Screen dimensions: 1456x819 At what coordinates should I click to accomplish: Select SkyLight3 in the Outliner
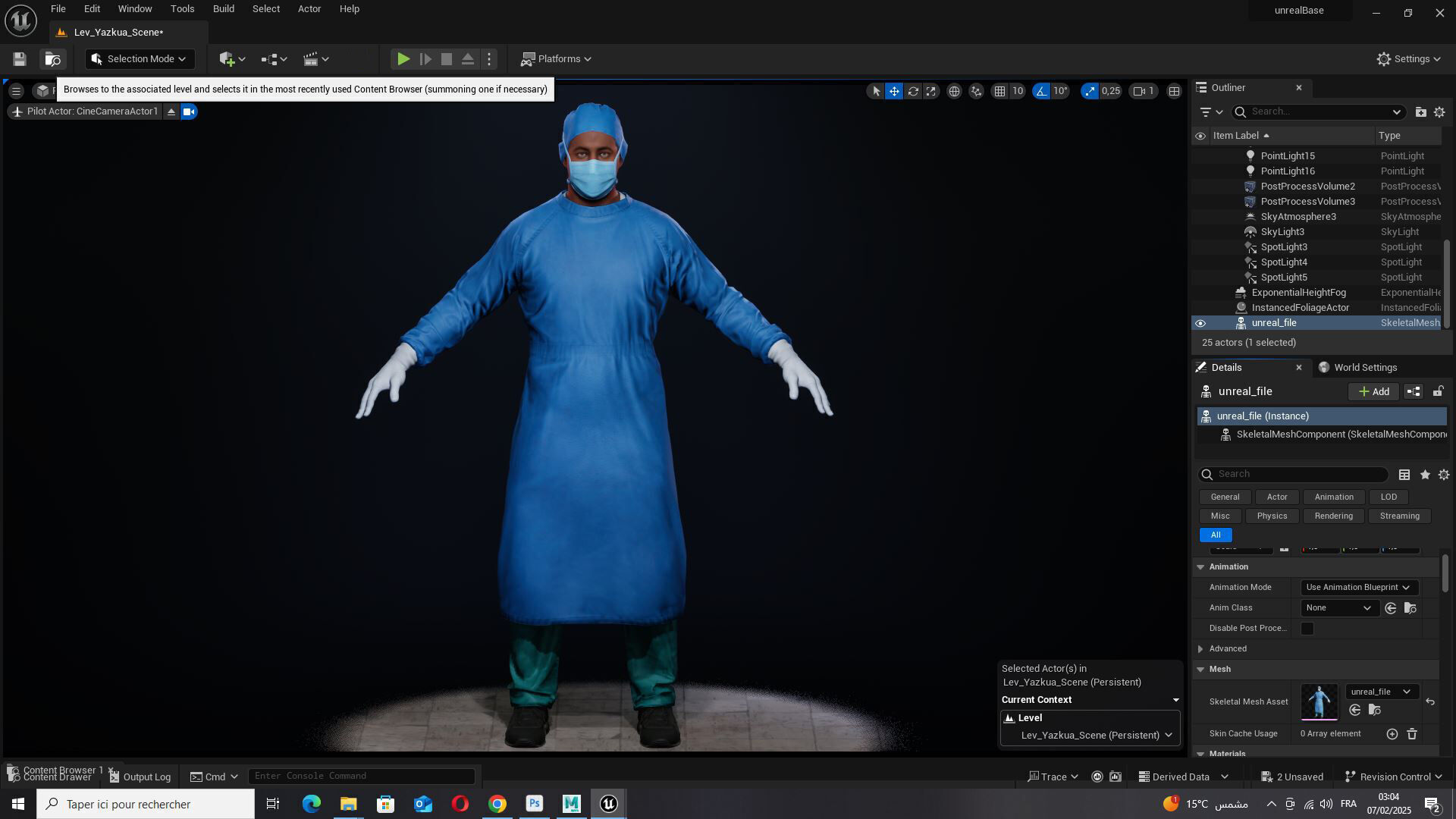pos(1282,232)
